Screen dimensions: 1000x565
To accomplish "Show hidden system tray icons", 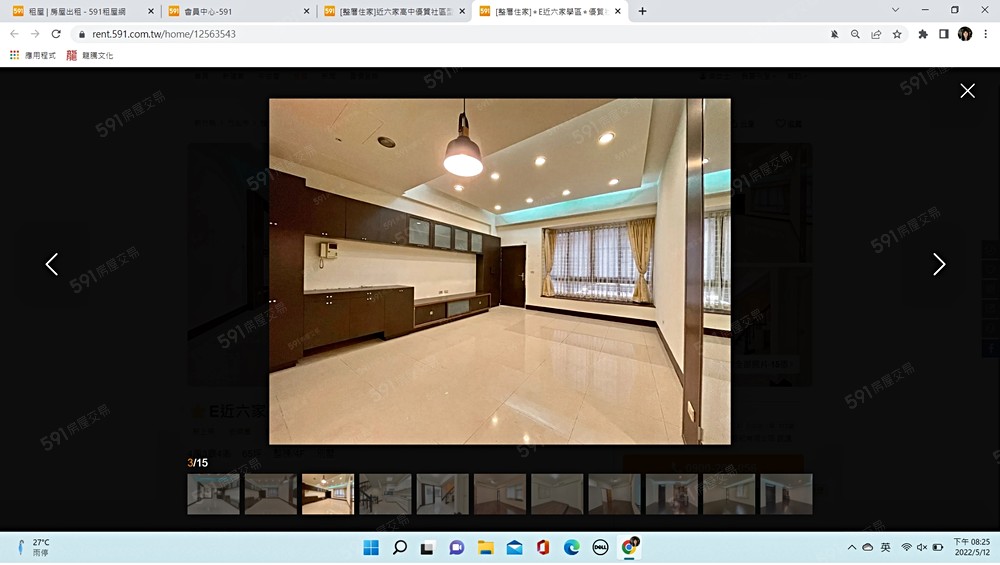I will tap(851, 547).
